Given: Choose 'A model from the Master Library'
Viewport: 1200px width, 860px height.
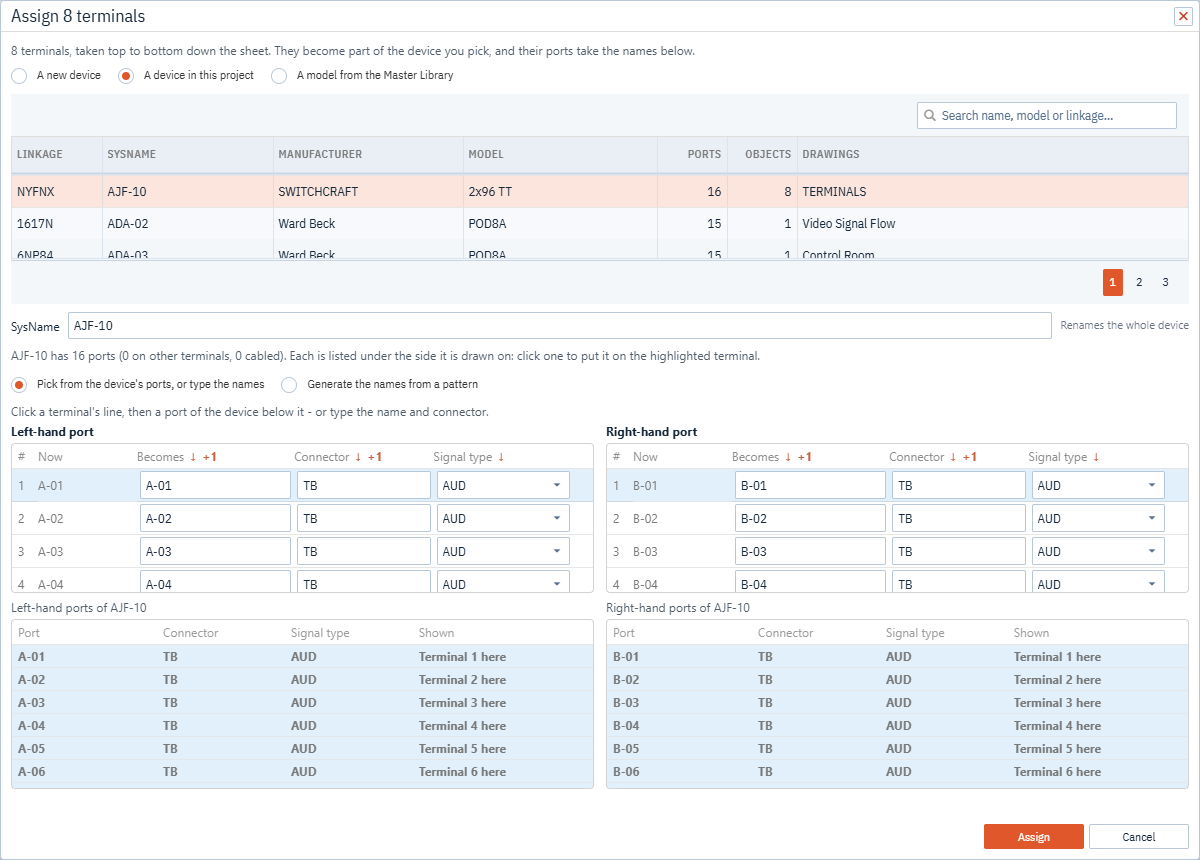Looking at the screenshot, I should [279, 76].
